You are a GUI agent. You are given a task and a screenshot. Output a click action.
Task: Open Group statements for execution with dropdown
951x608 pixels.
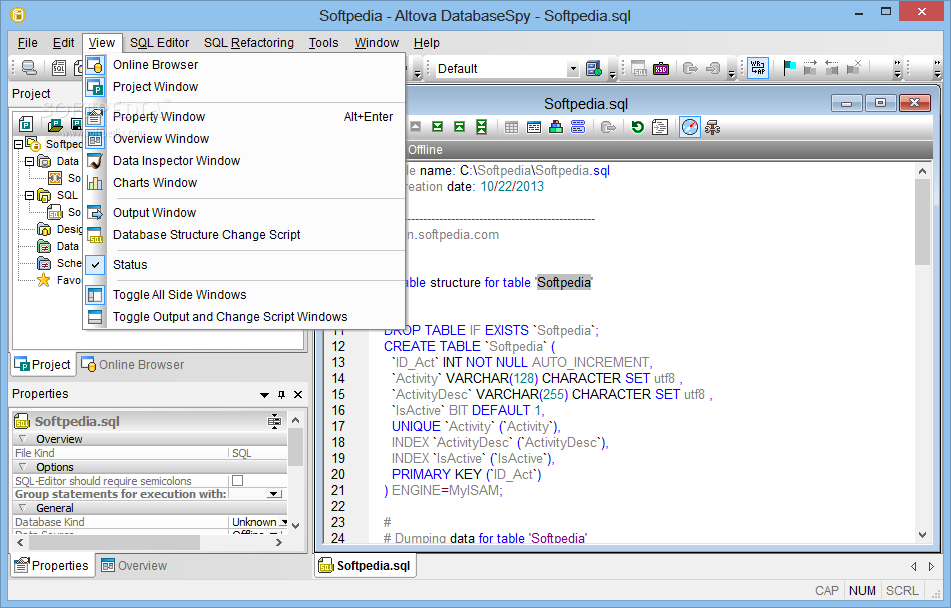(275, 494)
